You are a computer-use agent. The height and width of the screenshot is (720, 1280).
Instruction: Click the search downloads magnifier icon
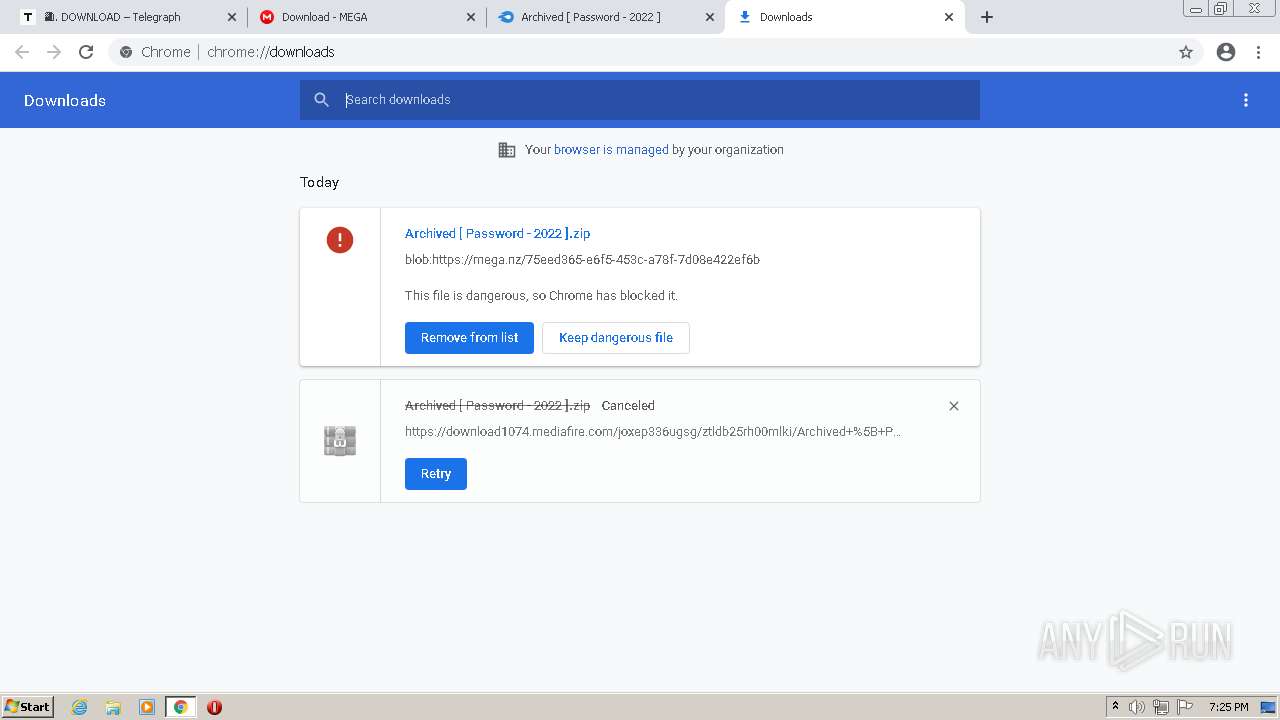(321, 100)
